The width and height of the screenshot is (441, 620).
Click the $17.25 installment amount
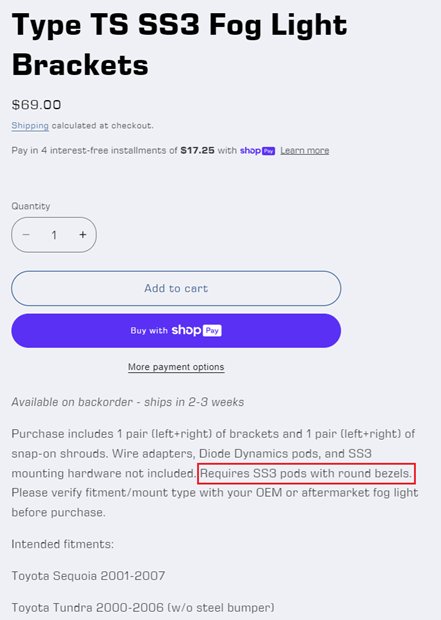[x=197, y=151]
